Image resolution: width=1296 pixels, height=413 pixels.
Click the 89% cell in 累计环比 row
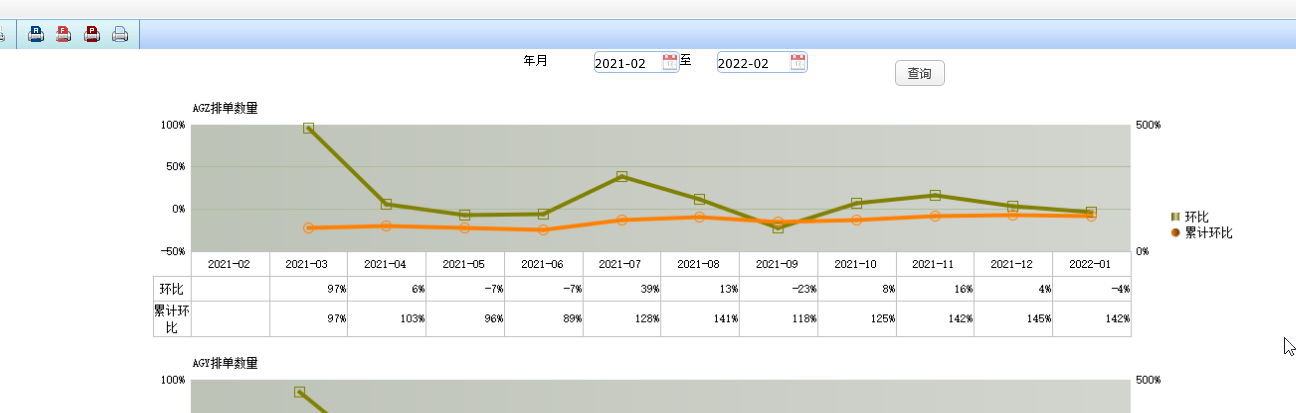pyautogui.click(x=544, y=319)
